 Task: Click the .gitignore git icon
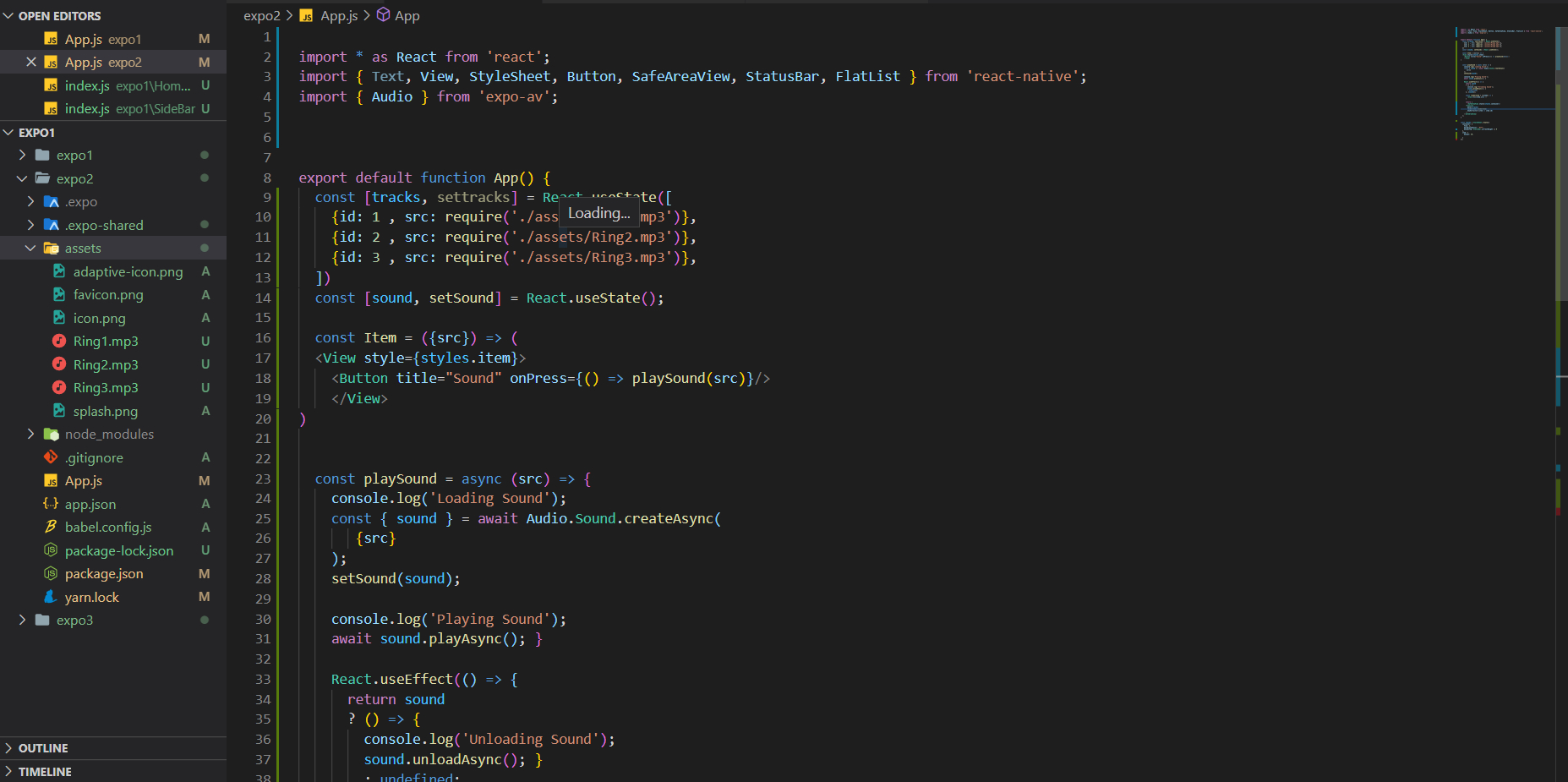(x=51, y=457)
